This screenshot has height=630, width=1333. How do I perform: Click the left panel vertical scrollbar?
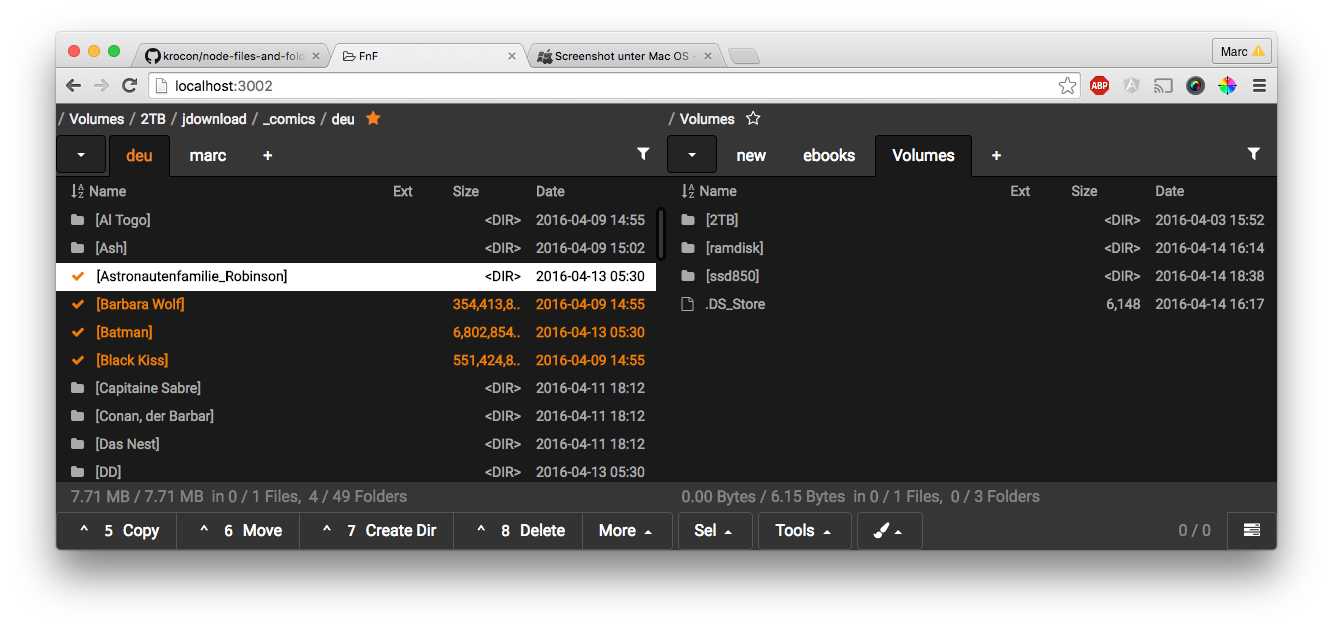[660, 232]
